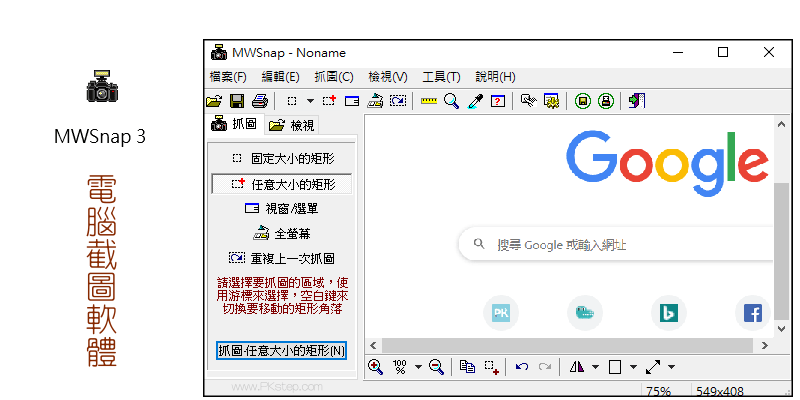Click window/menu capture icon in toolbar

point(352,101)
